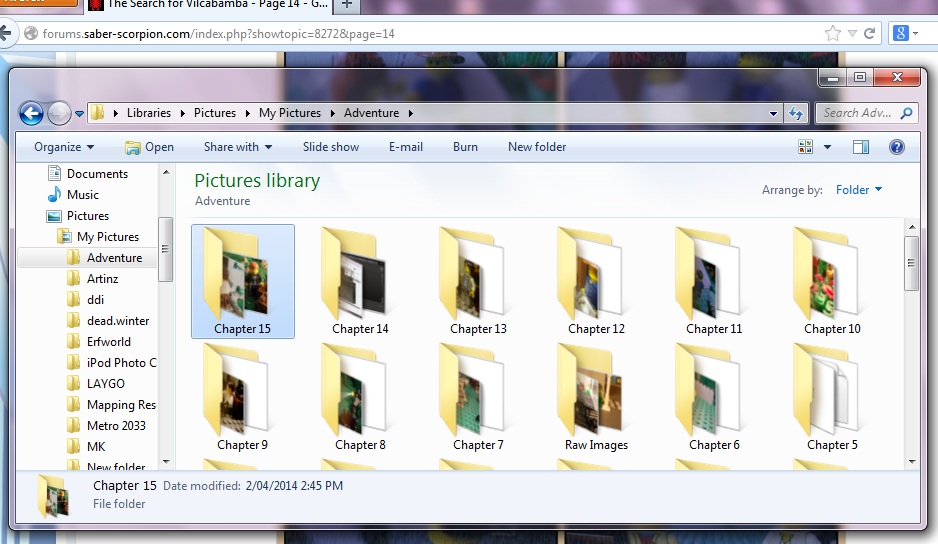This screenshot has width=938, height=544.
Task: Click file list scroll up arrow
Action: pos(912,227)
